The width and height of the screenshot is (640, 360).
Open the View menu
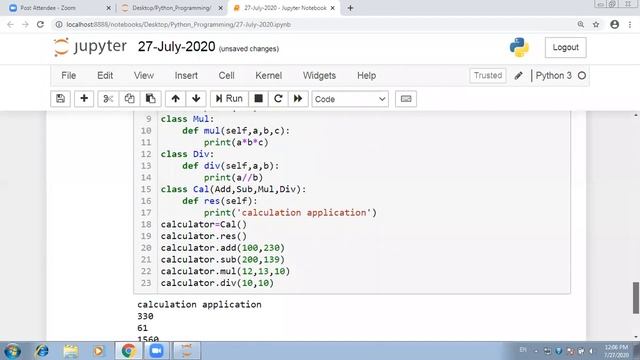click(144, 76)
